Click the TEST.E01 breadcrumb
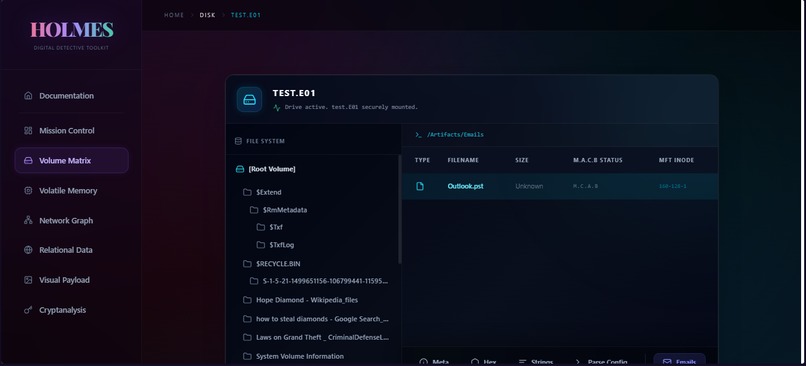Image resolution: width=806 pixels, height=366 pixels. (246, 15)
